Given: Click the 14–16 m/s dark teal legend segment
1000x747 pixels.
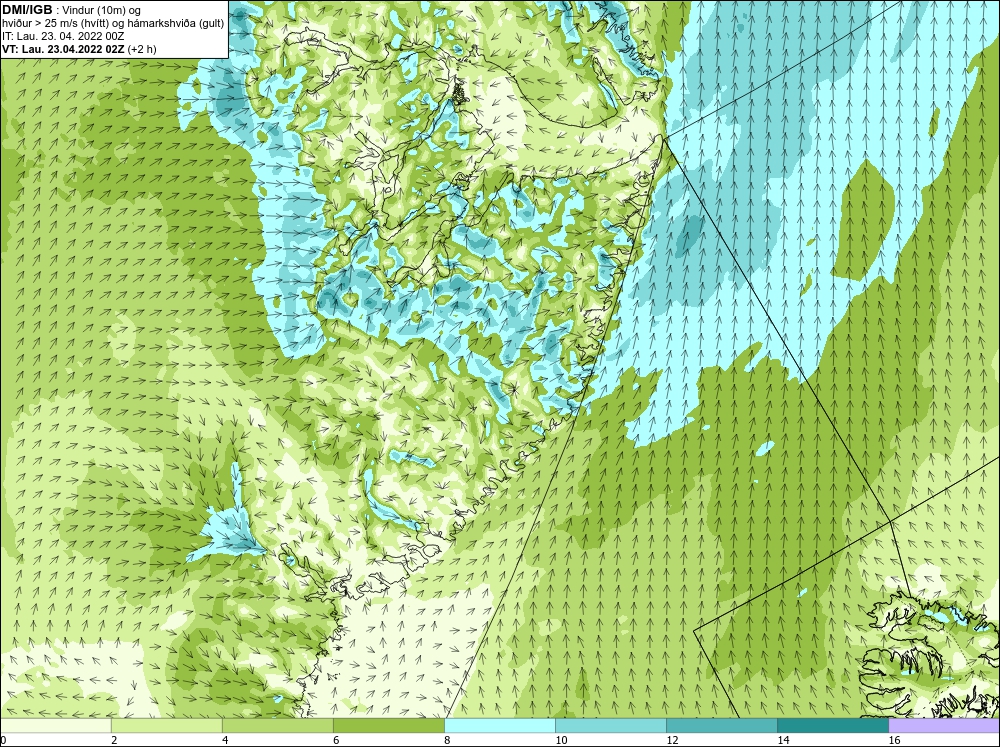Looking at the screenshot, I should 833,726.
